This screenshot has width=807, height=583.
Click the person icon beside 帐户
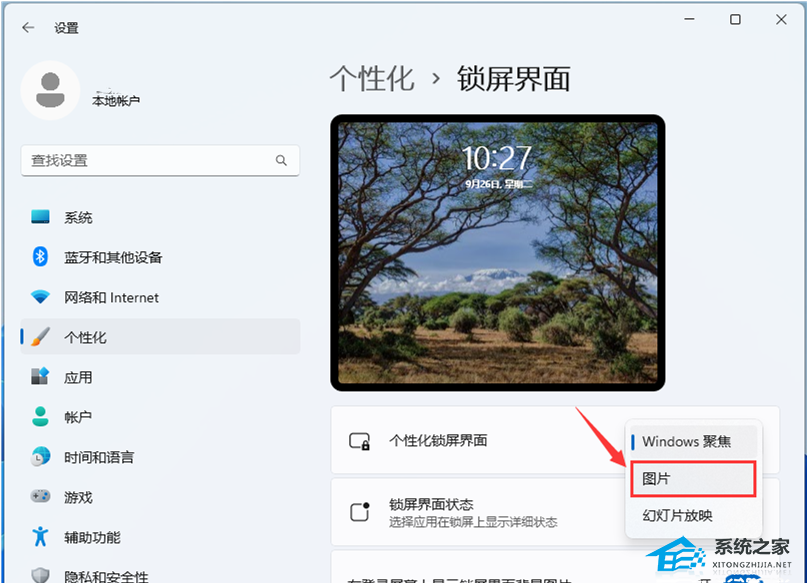40,416
